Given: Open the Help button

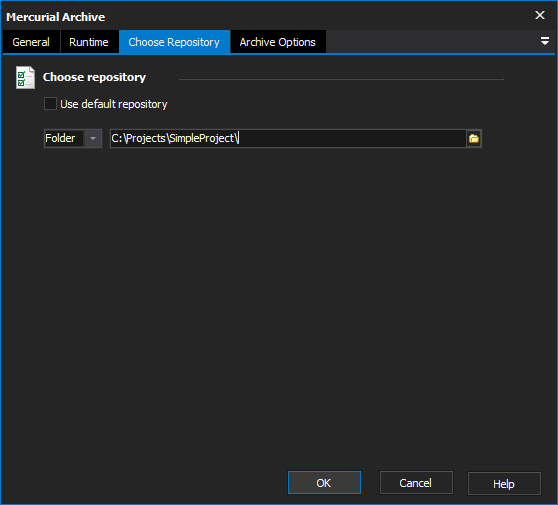Looking at the screenshot, I should pyautogui.click(x=504, y=483).
